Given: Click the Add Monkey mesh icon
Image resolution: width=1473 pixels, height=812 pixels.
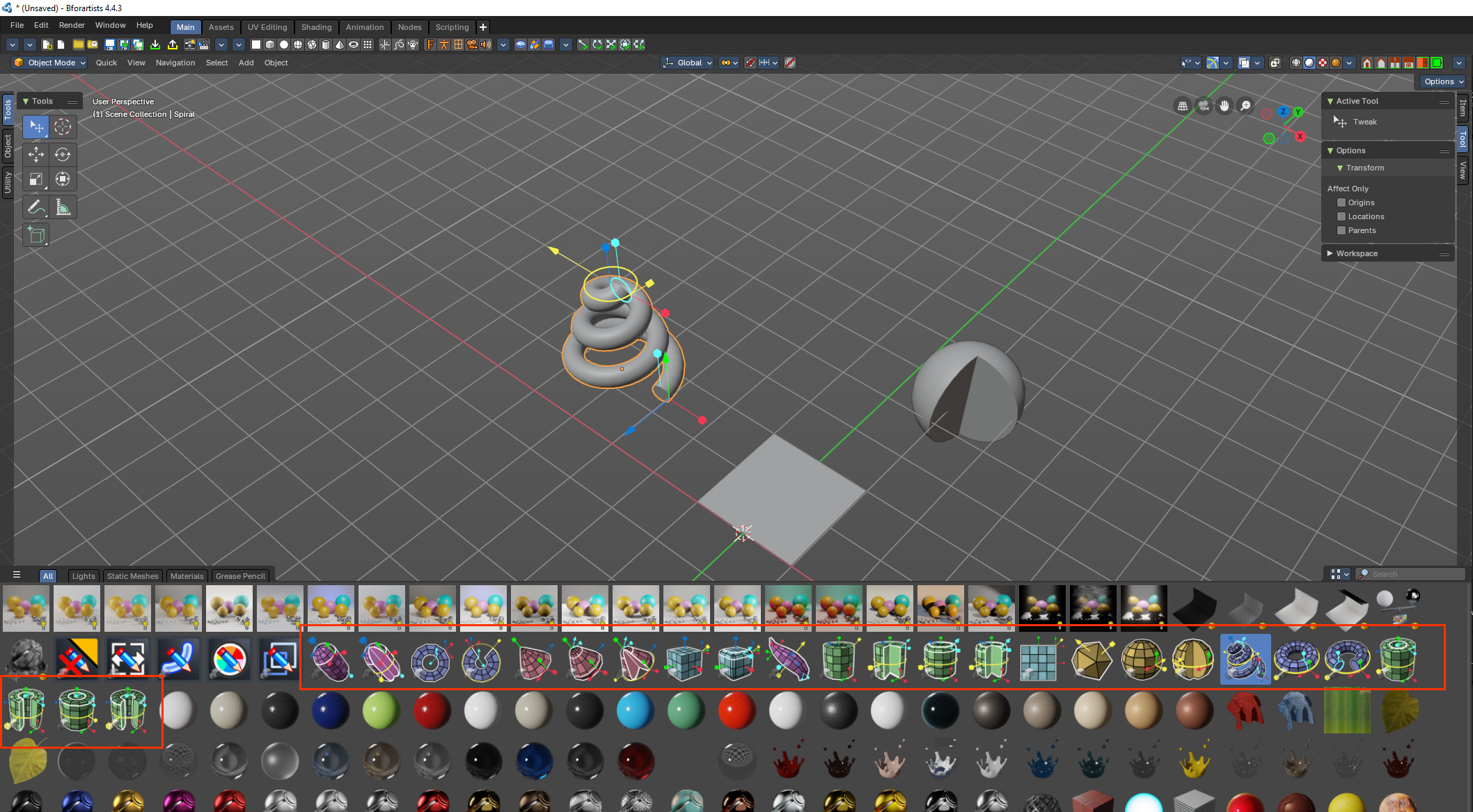Looking at the screenshot, I should click(x=412, y=45).
